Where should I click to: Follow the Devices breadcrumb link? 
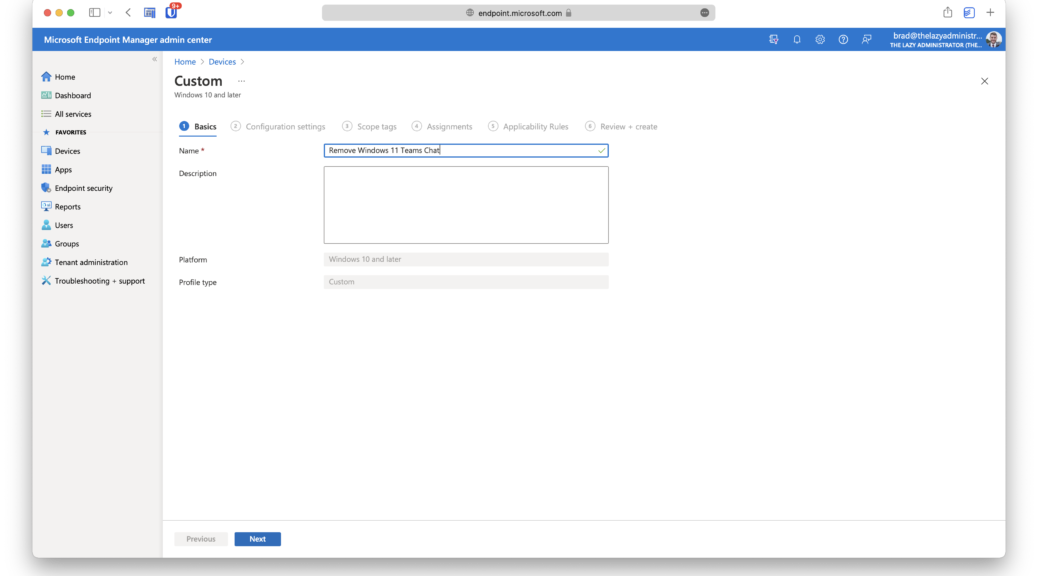click(222, 62)
